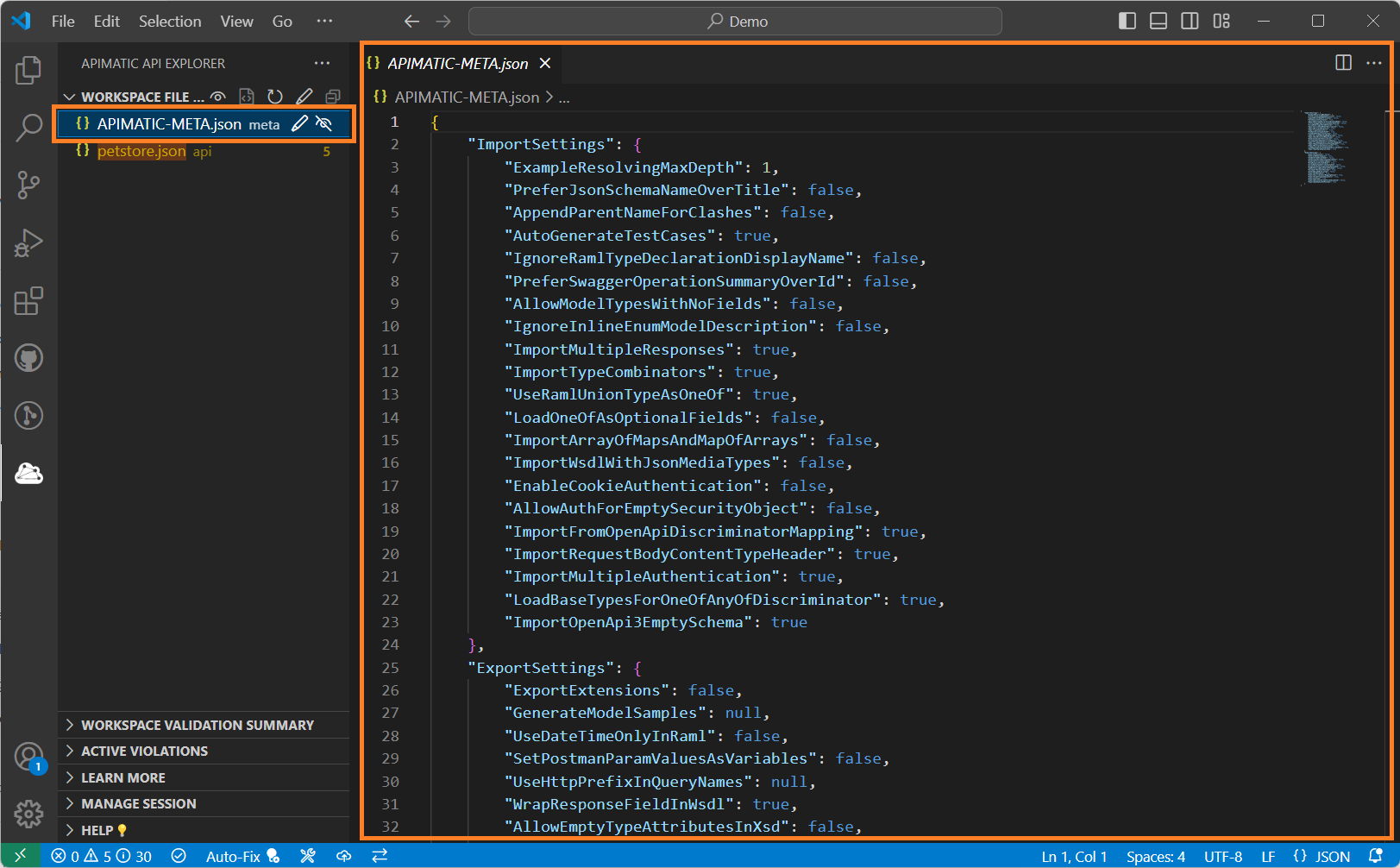Change indentation Spaces: 4 setting

[1156, 856]
